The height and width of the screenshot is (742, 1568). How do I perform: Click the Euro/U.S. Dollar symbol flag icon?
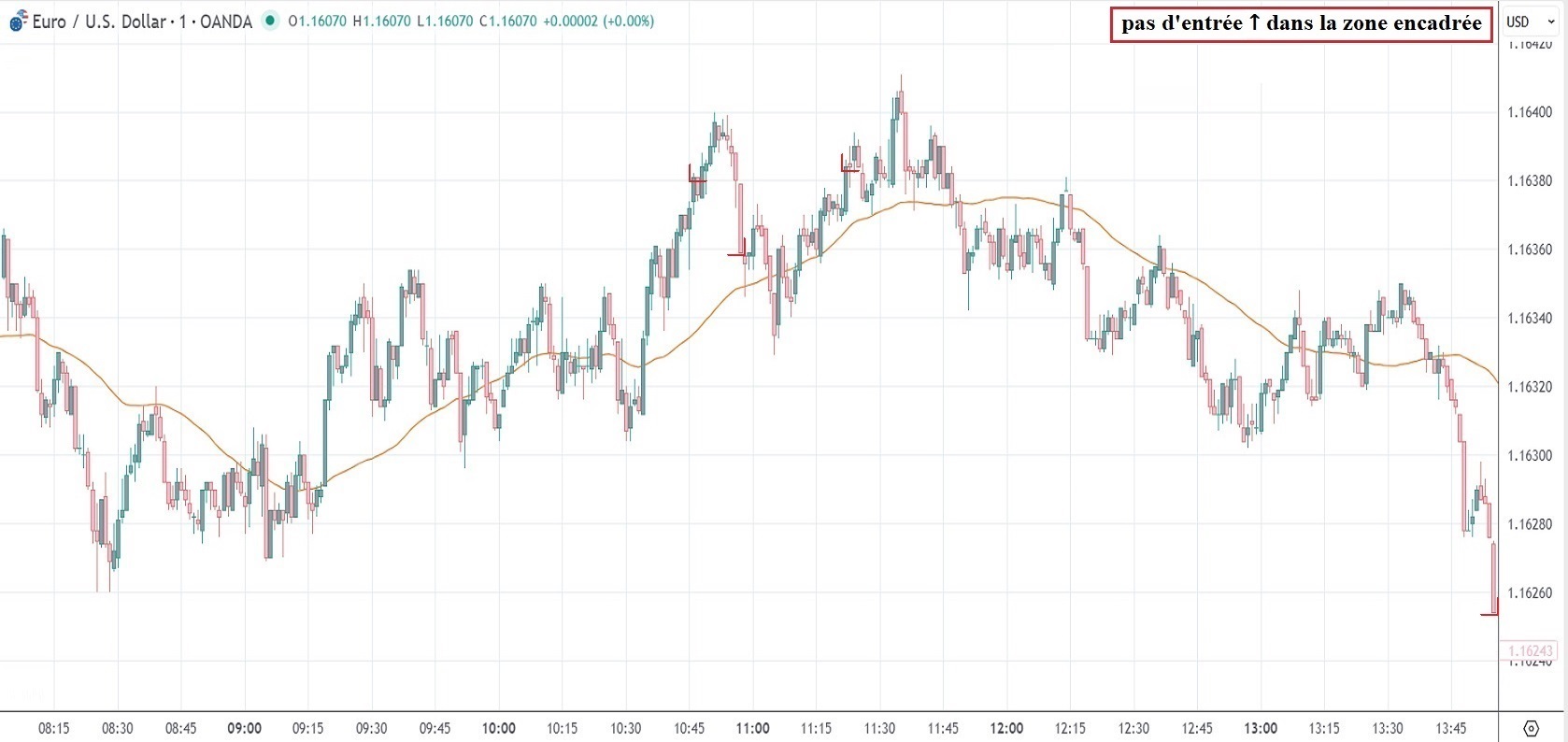19,21
